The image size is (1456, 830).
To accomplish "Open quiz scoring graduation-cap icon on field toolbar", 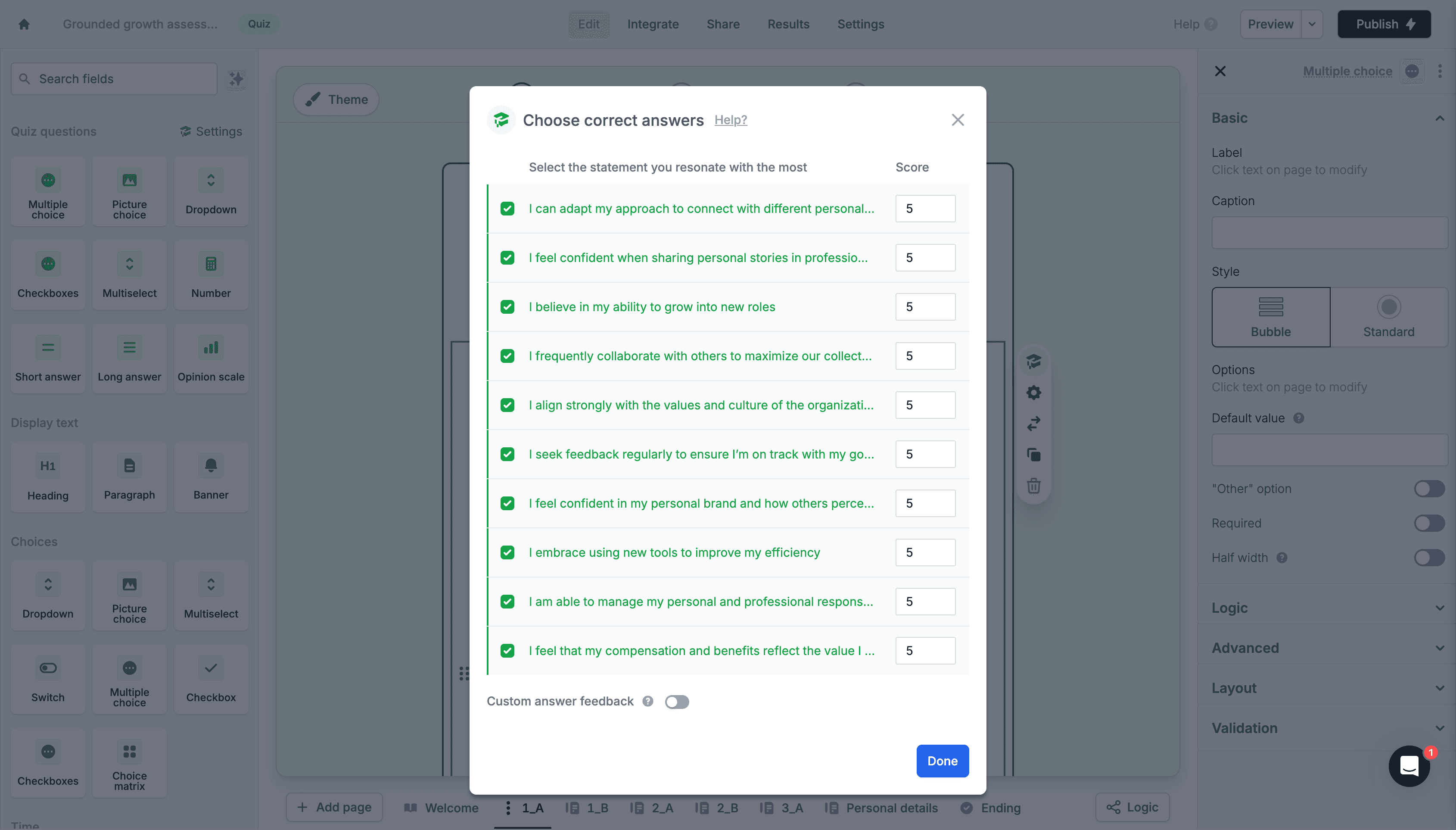I will [1034, 362].
